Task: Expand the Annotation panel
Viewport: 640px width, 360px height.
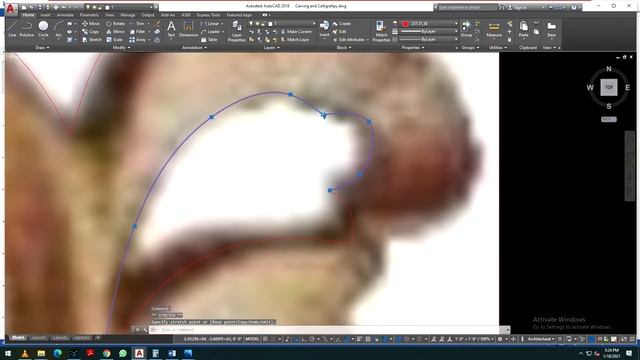Action: (x=194, y=48)
